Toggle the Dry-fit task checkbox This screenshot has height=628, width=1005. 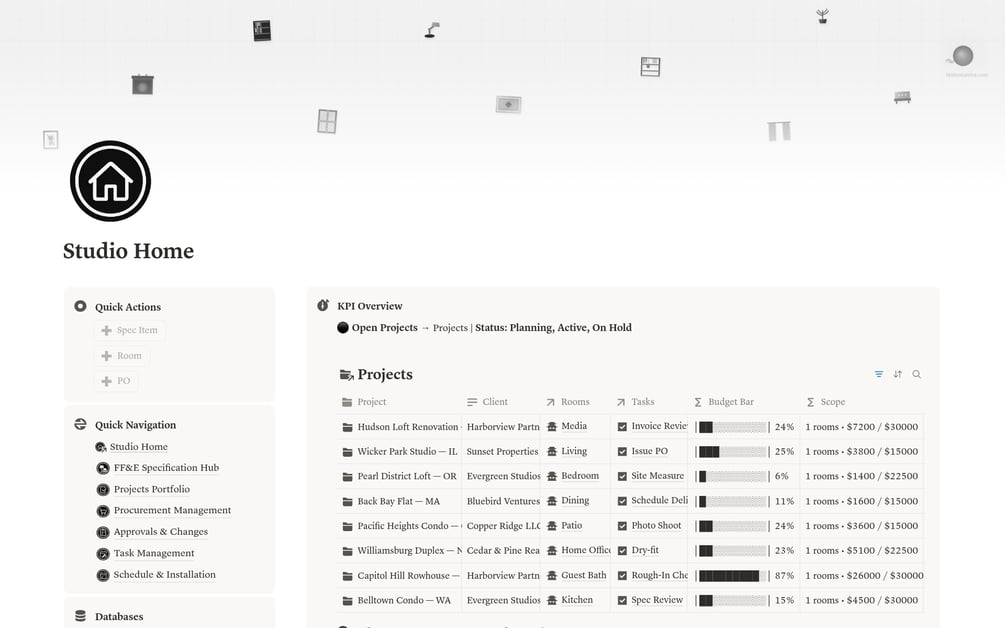622,551
